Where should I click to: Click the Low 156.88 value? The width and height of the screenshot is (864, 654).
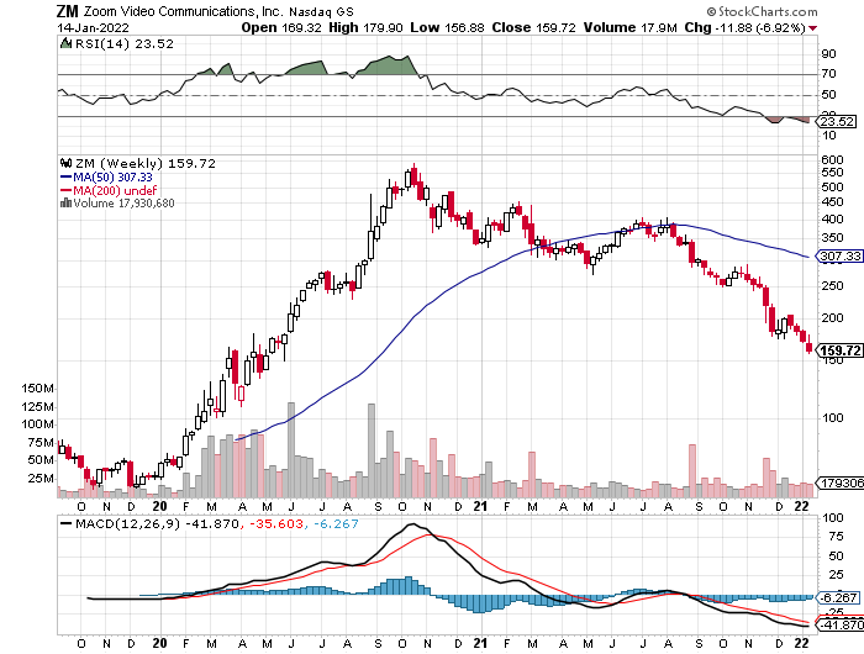(447, 28)
